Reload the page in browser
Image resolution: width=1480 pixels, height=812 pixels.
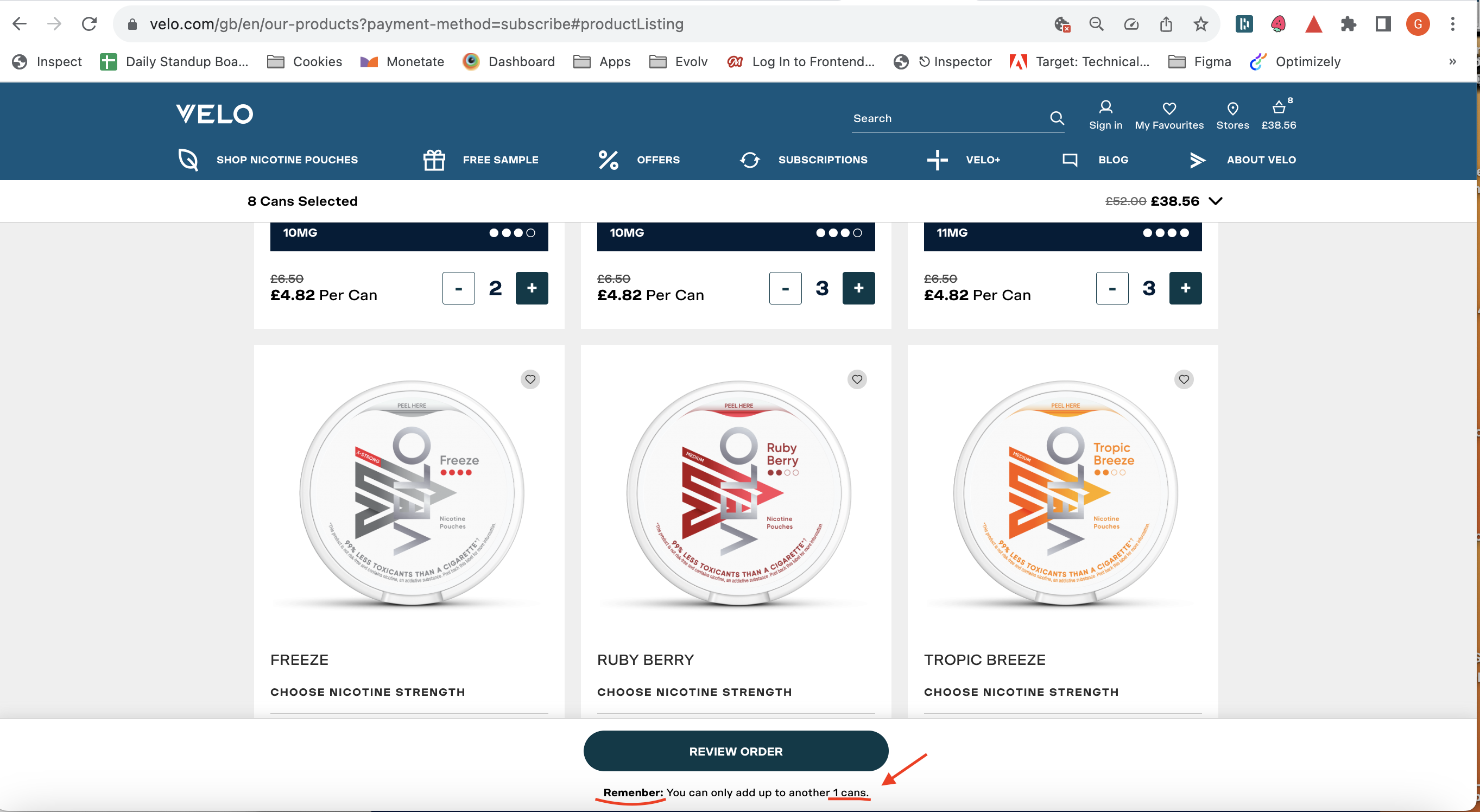pyautogui.click(x=89, y=24)
